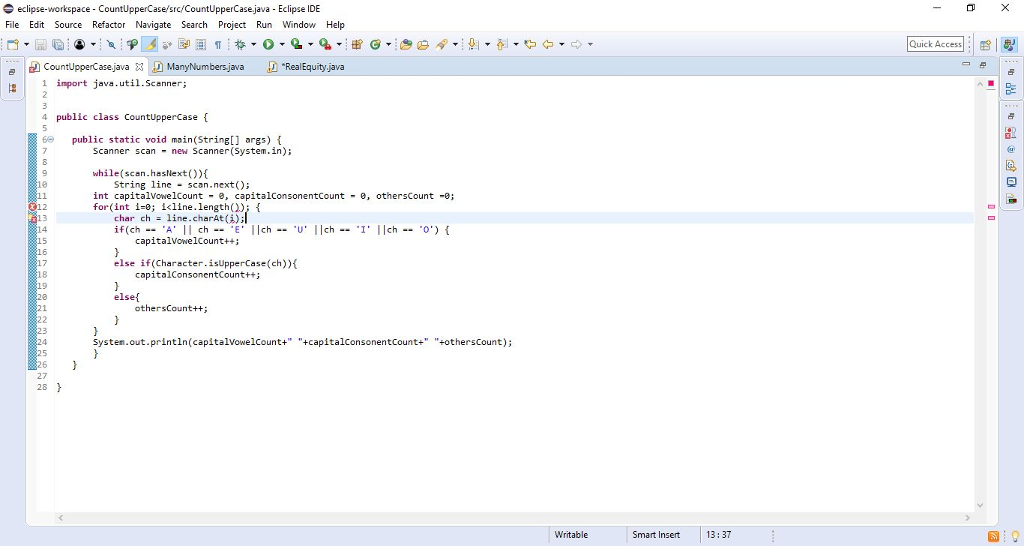Screen dimensions: 1024x546
Task: Open dropdown arrow next to Debug icon
Action: coord(253,44)
